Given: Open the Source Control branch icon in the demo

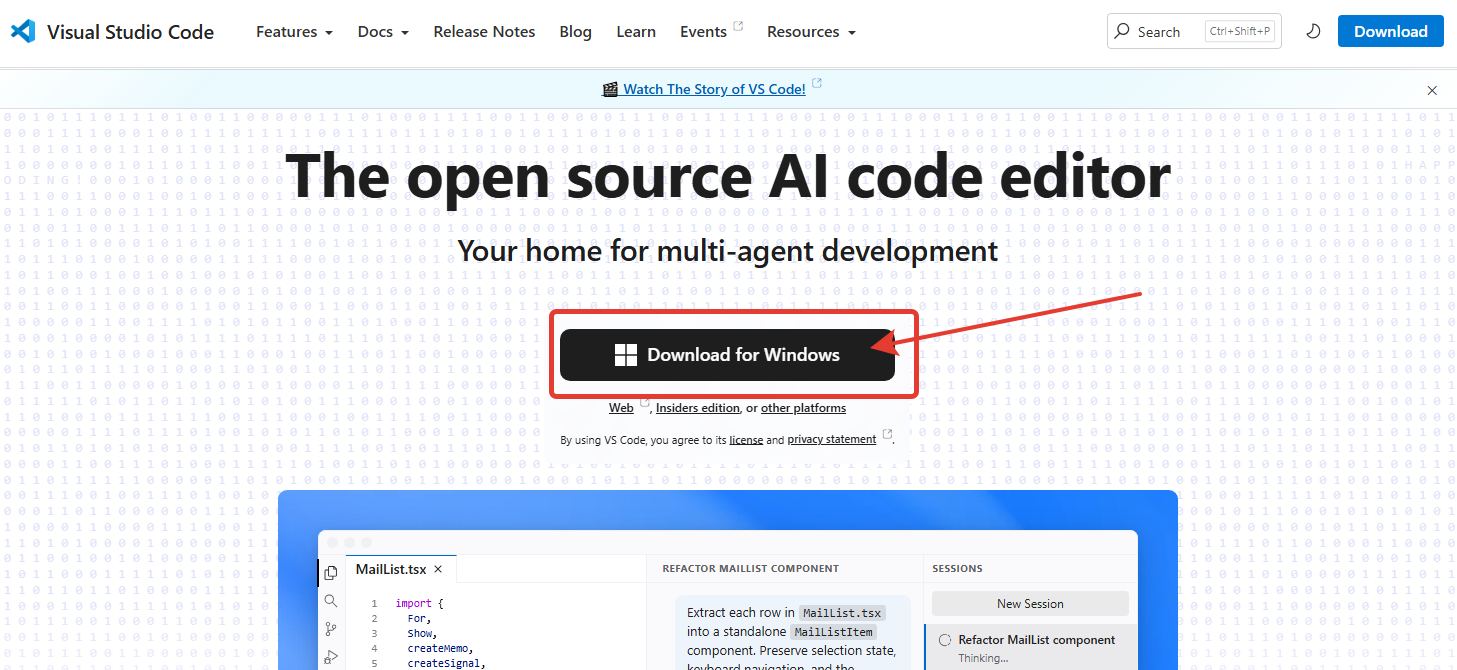Looking at the screenshot, I should [x=331, y=629].
